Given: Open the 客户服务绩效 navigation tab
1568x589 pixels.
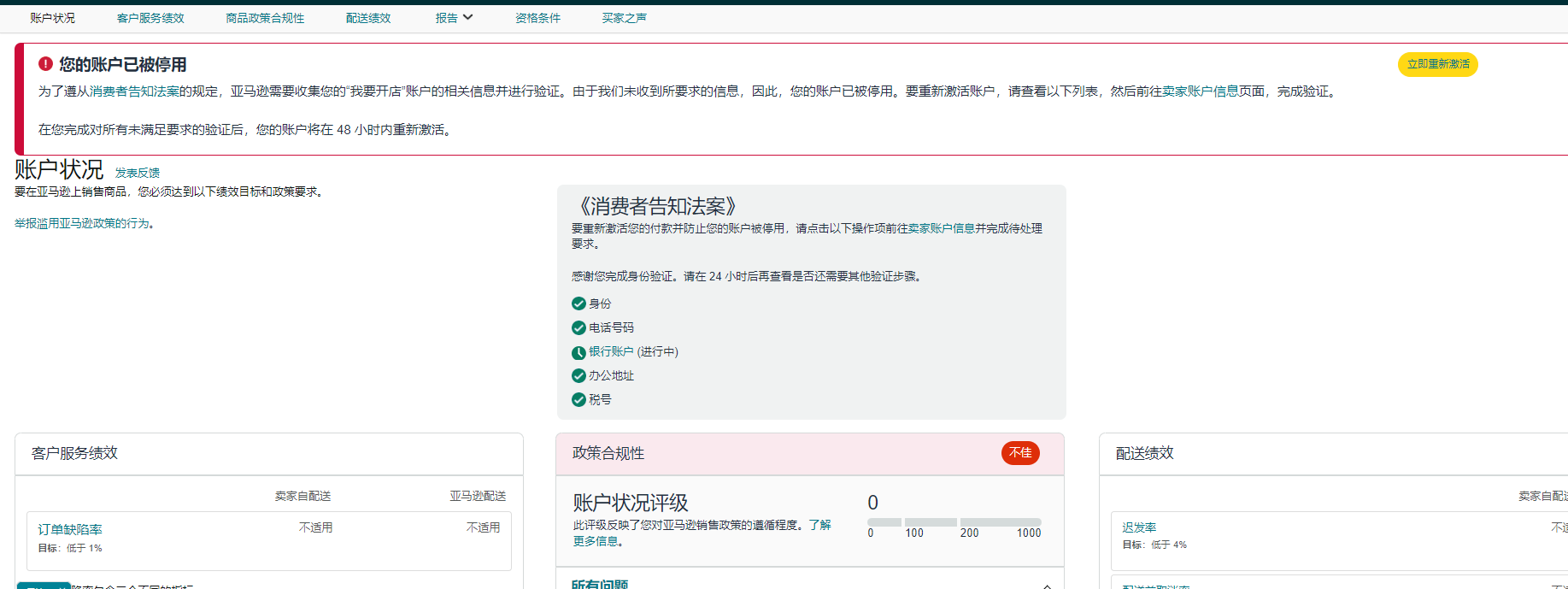Looking at the screenshot, I should [x=150, y=18].
